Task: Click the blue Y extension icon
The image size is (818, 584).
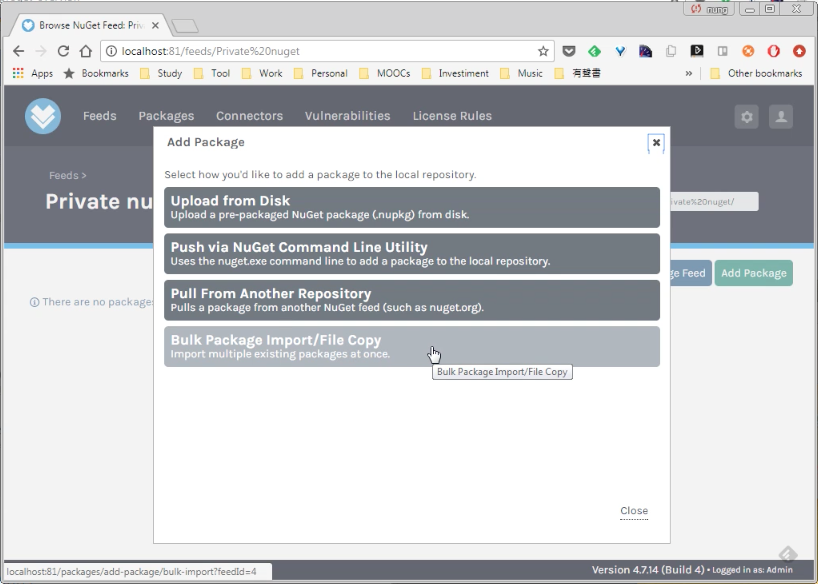Action: [x=620, y=51]
